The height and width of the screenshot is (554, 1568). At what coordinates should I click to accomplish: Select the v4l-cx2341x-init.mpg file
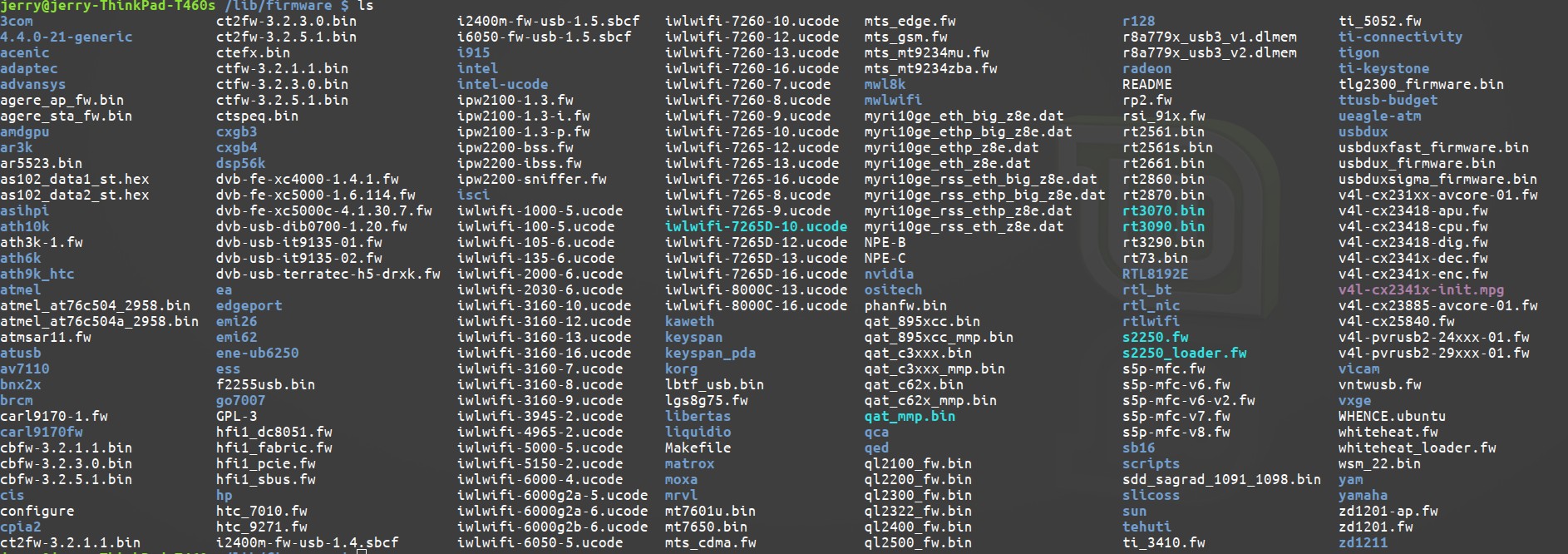point(1421,289)
